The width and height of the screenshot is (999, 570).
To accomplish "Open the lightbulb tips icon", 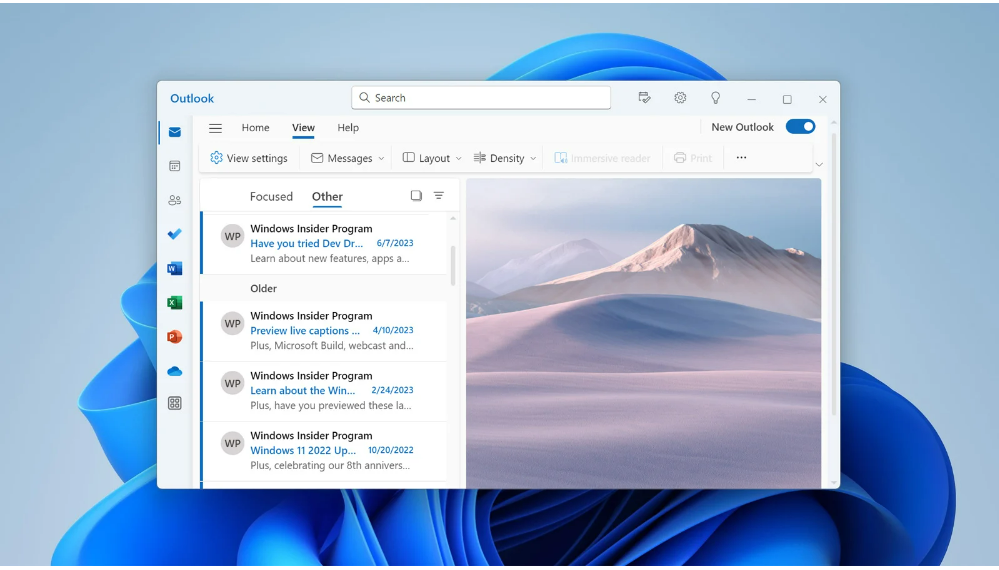I will 715,98.
